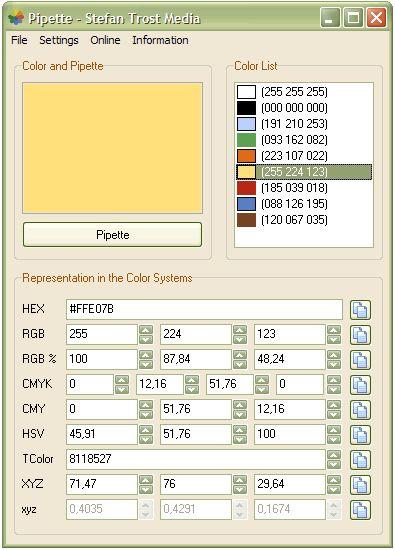Image resolution: width=395 pixels, height=550 pixels.
Task: Click the HEX field showing #FFE07B
Action: 204,309
